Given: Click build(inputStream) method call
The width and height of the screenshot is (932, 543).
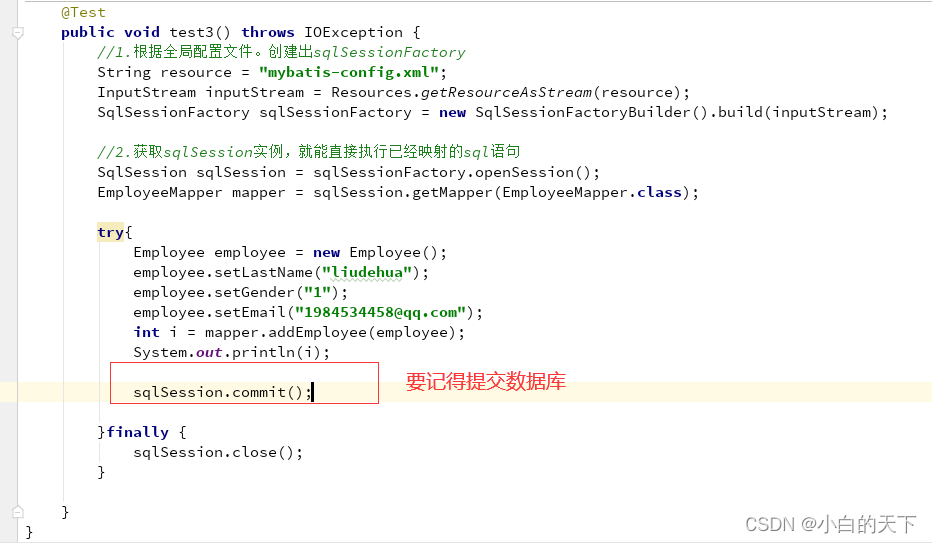Looking at the screenshot, I should tap(798, 112).
